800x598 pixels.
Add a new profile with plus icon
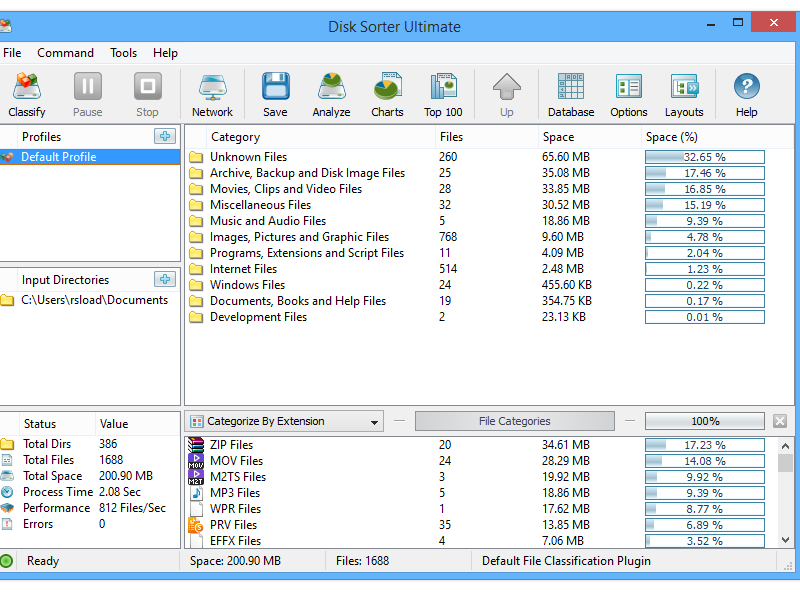pyautogui.click(x=165, y=136)
